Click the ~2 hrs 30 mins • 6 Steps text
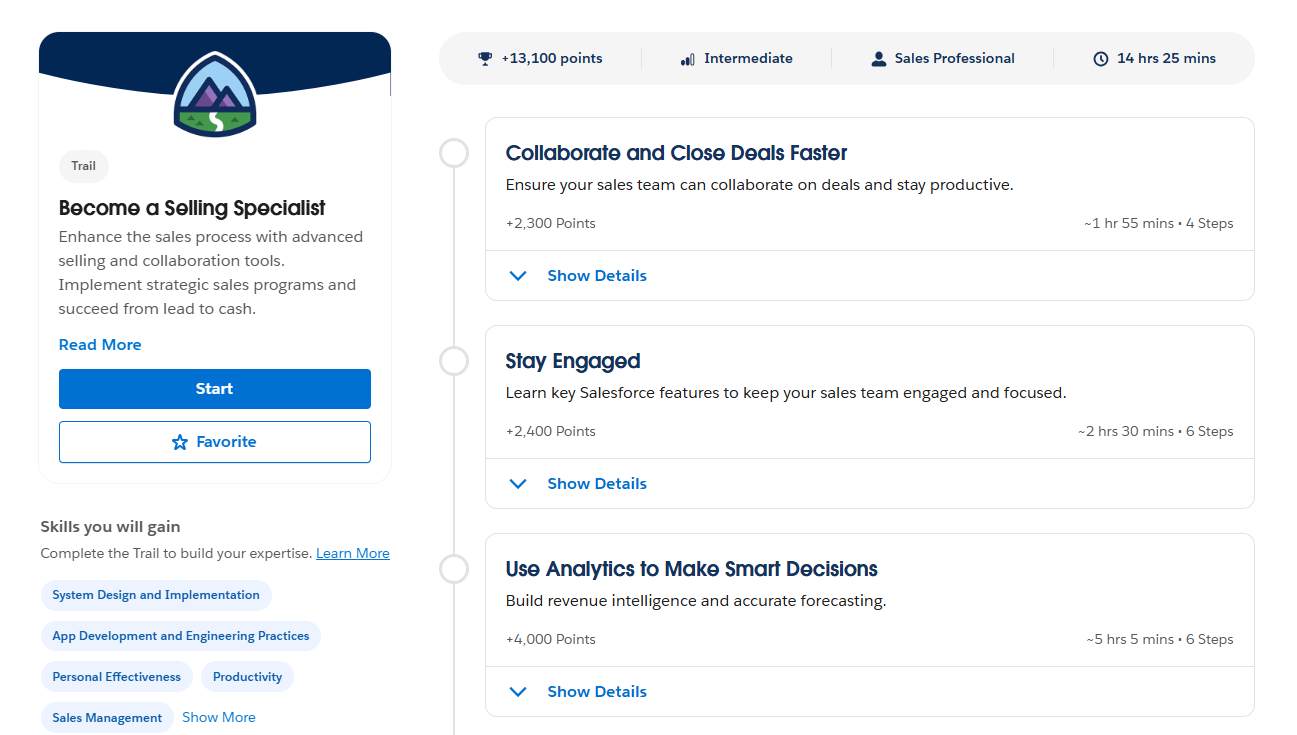This screenshot has width=1297, height=735. coord(1156,432)
